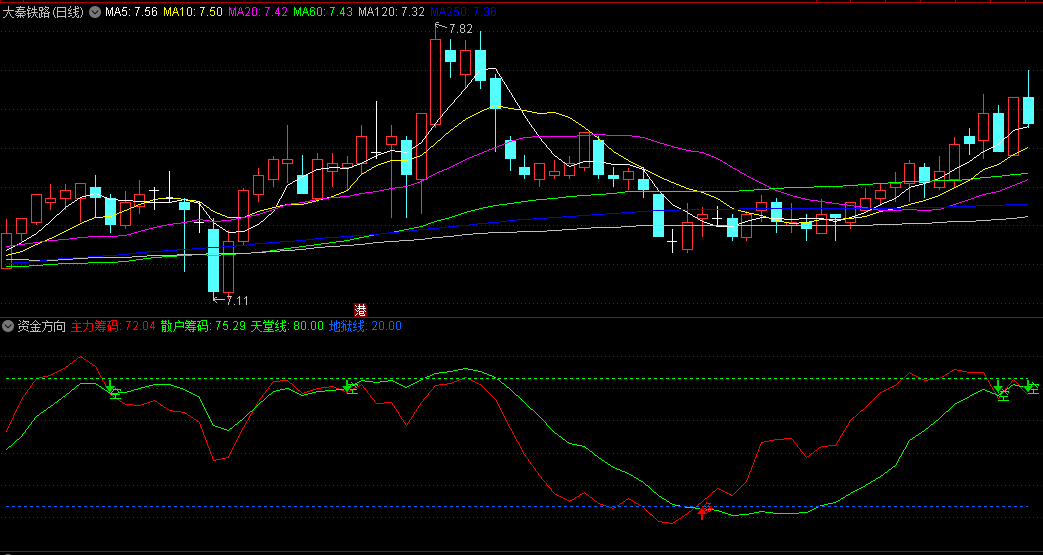Select the magenta MA20: 7.42 label

[x=257, y=11]
